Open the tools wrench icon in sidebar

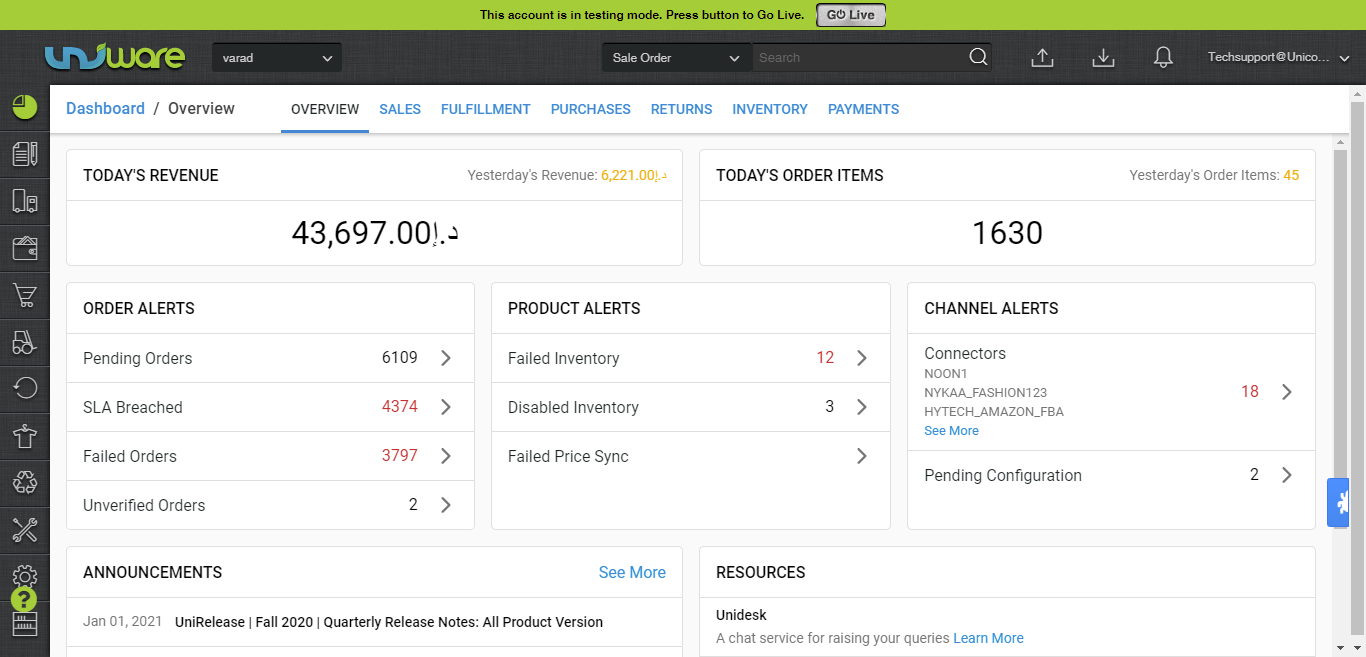[x=24, y=530]
